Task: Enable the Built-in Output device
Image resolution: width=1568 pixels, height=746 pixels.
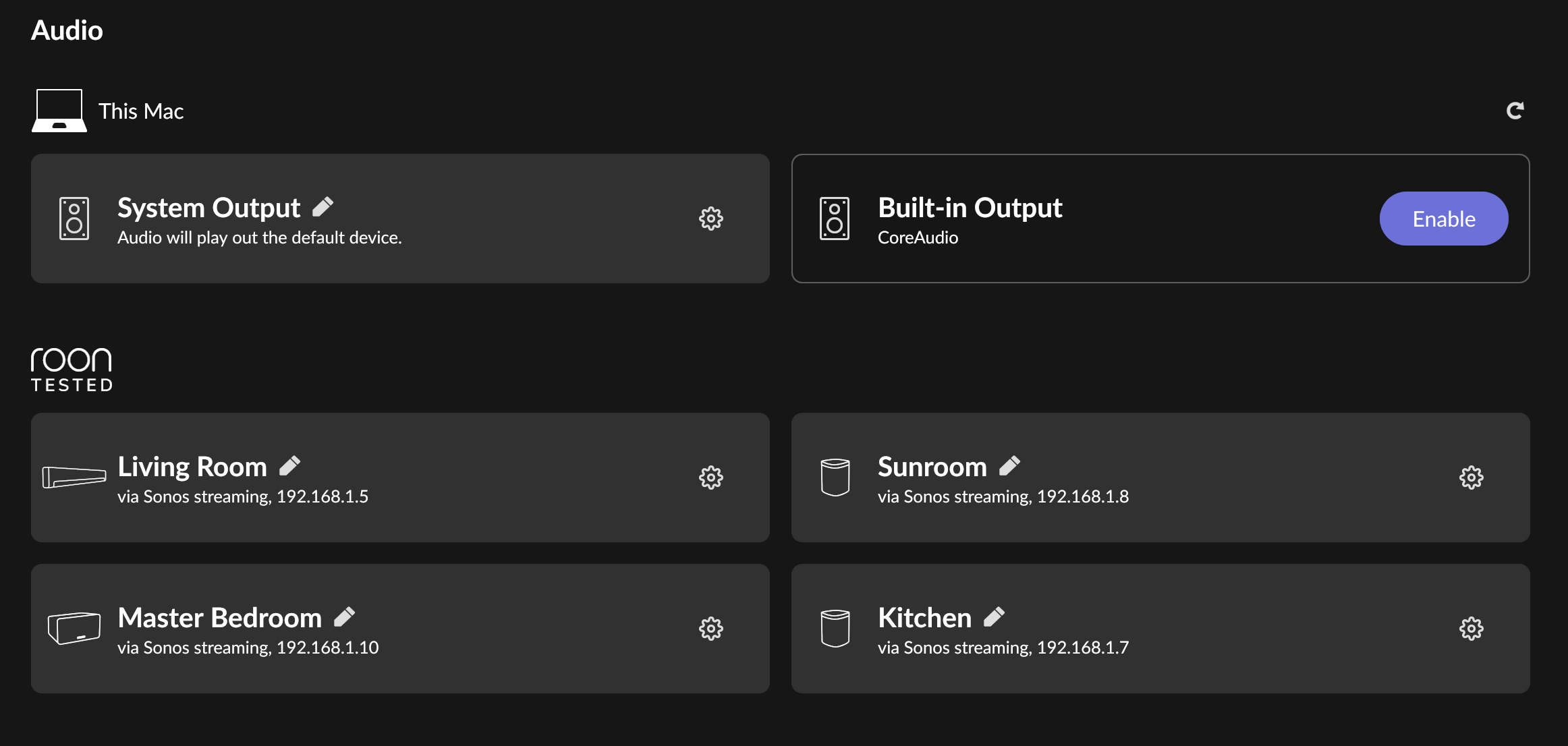Action: 1444,219
